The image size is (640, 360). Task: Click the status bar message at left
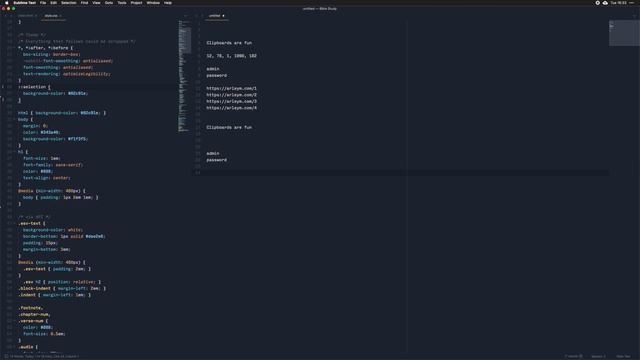click(44, 356)
